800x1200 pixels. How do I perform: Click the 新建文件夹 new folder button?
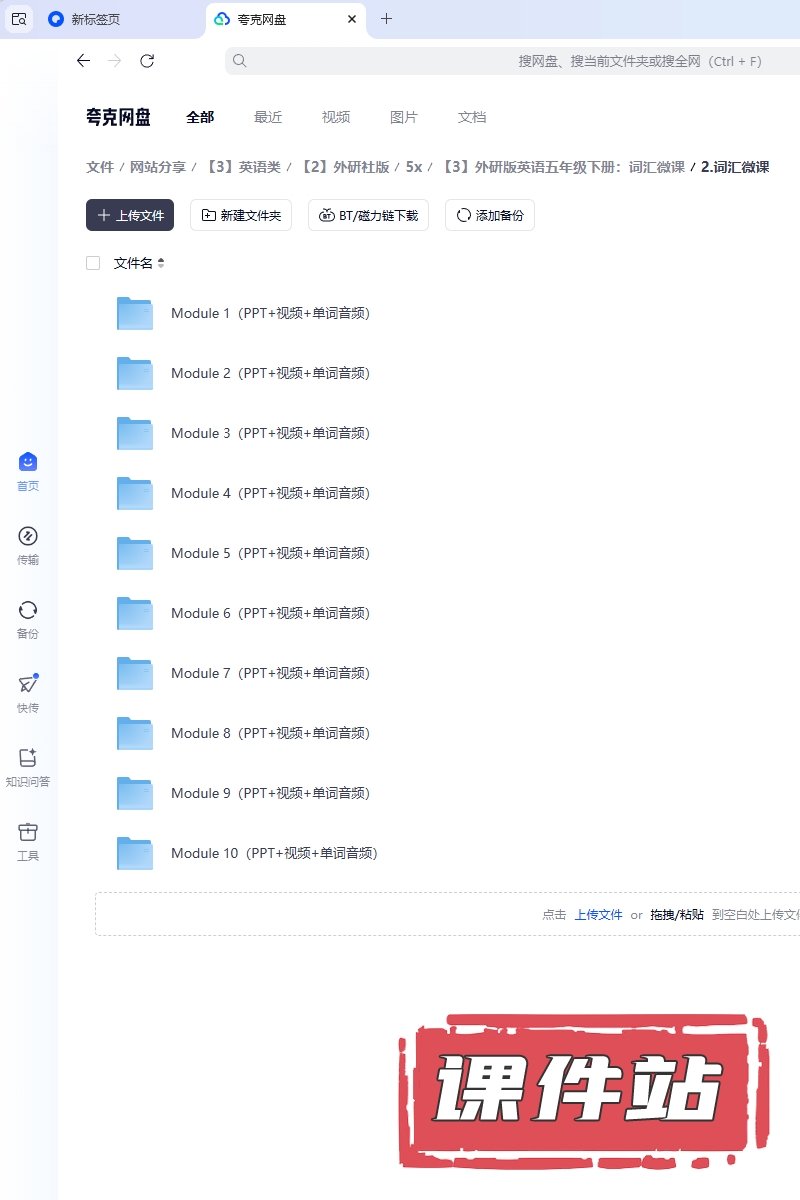point(241,215)
